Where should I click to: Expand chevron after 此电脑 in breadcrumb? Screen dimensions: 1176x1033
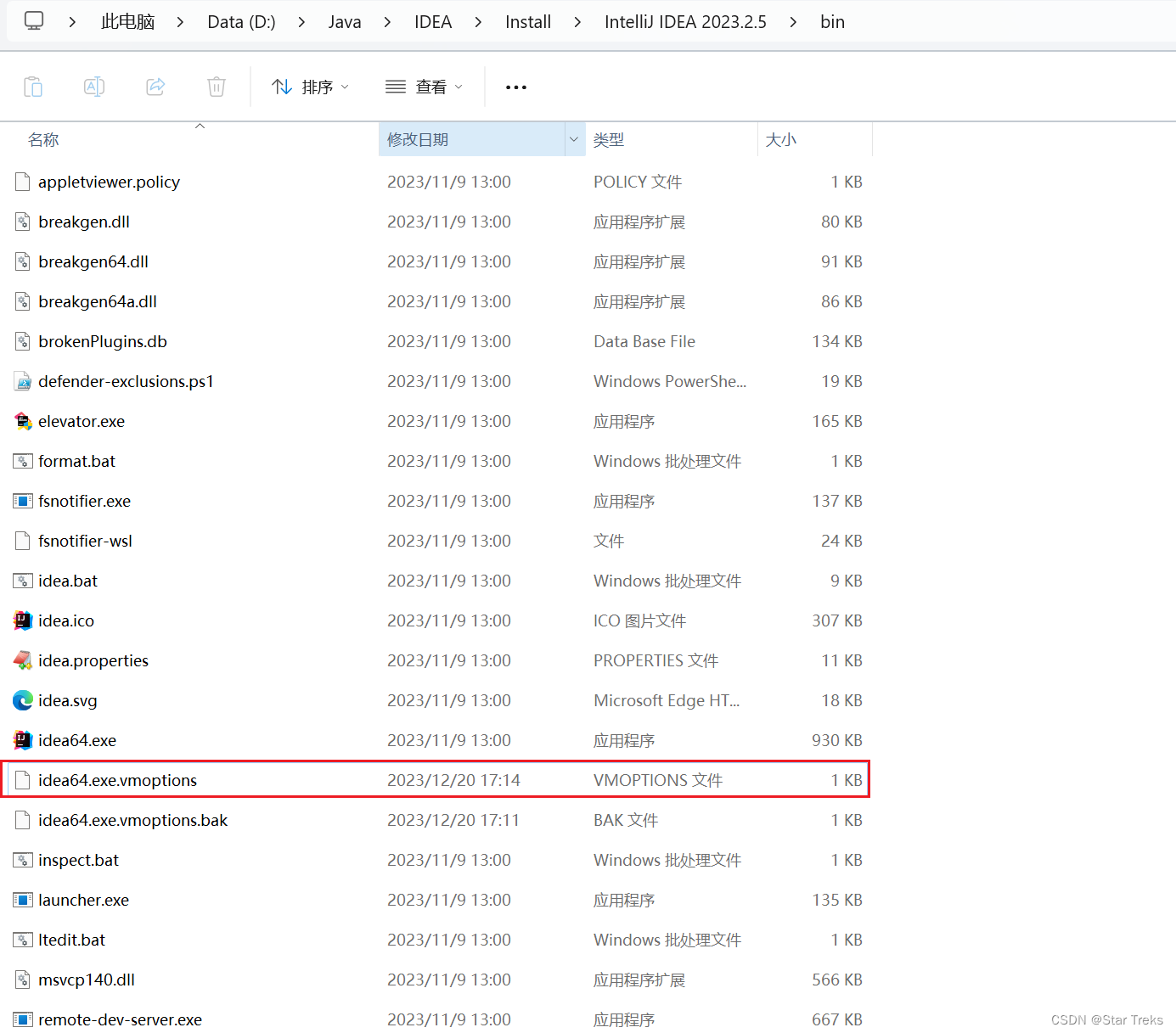pyautogui.click(x=180, y=21)
